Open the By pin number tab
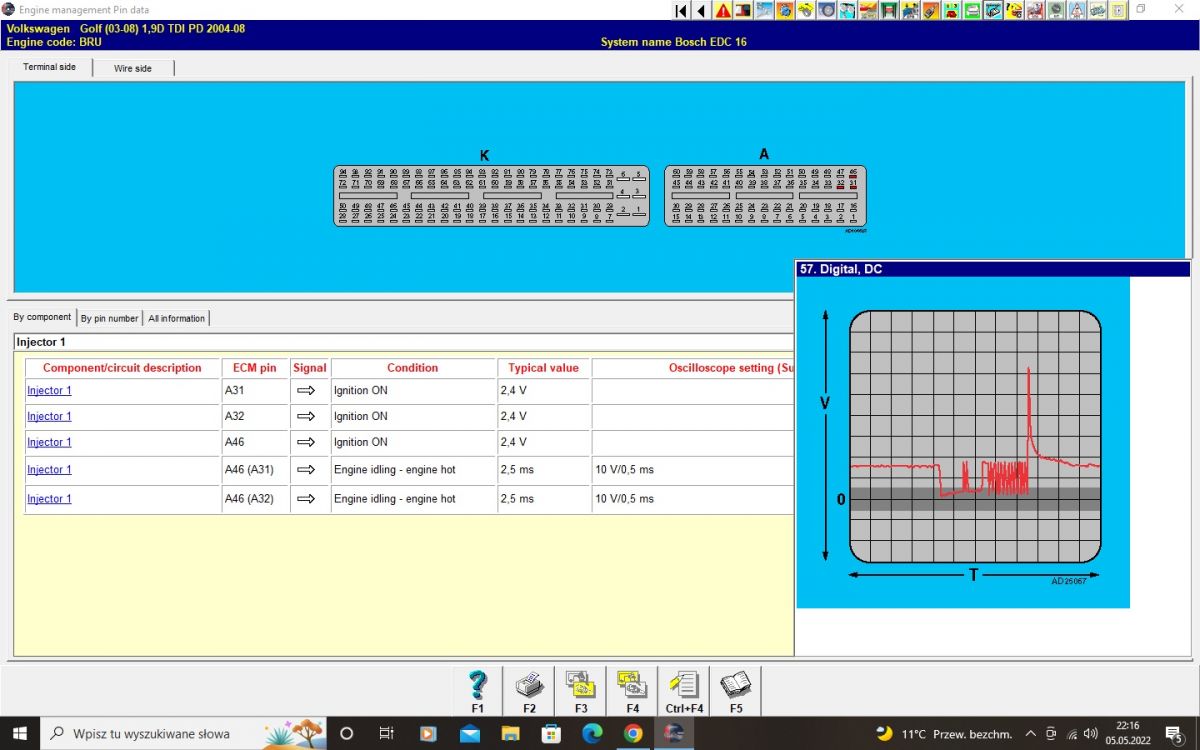Screen dimensions: 1200x750 tap(109, 318)
